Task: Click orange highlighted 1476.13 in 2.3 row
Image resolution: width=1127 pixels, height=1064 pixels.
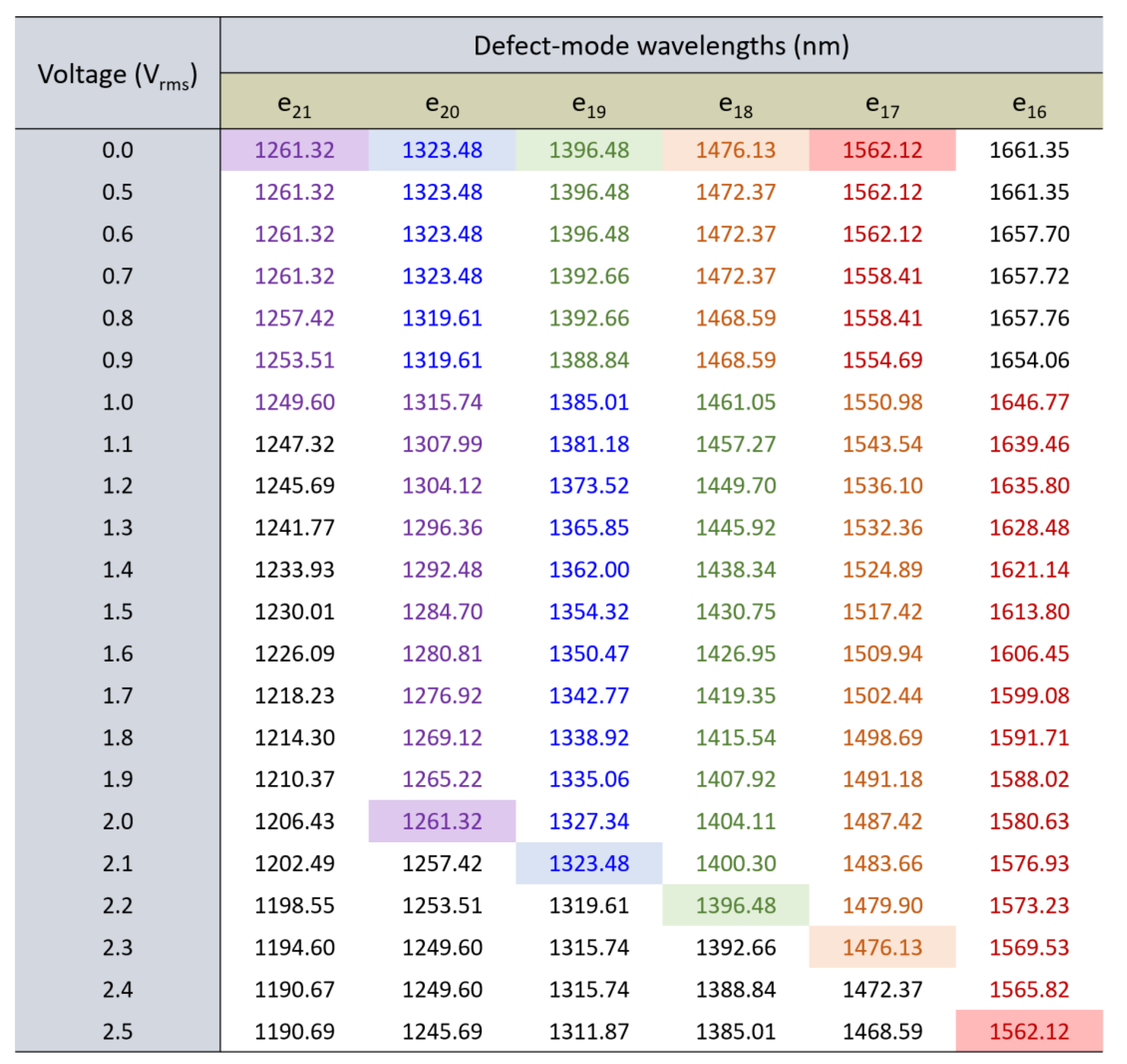Action: point(882,947)
